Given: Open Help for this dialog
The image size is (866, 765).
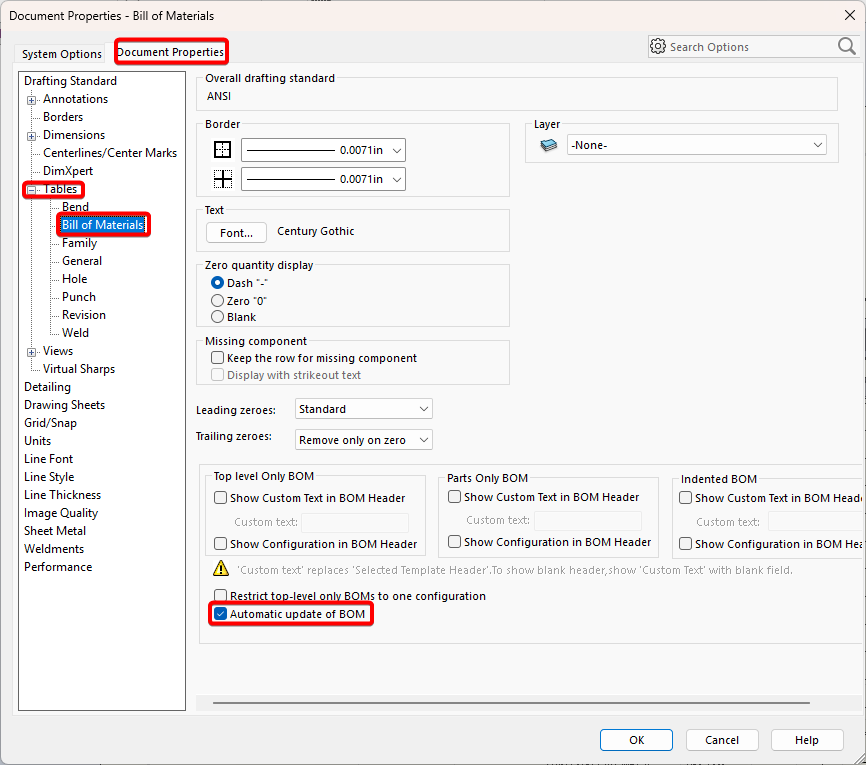Looking at the screenshot, I should tap(806, 740).
